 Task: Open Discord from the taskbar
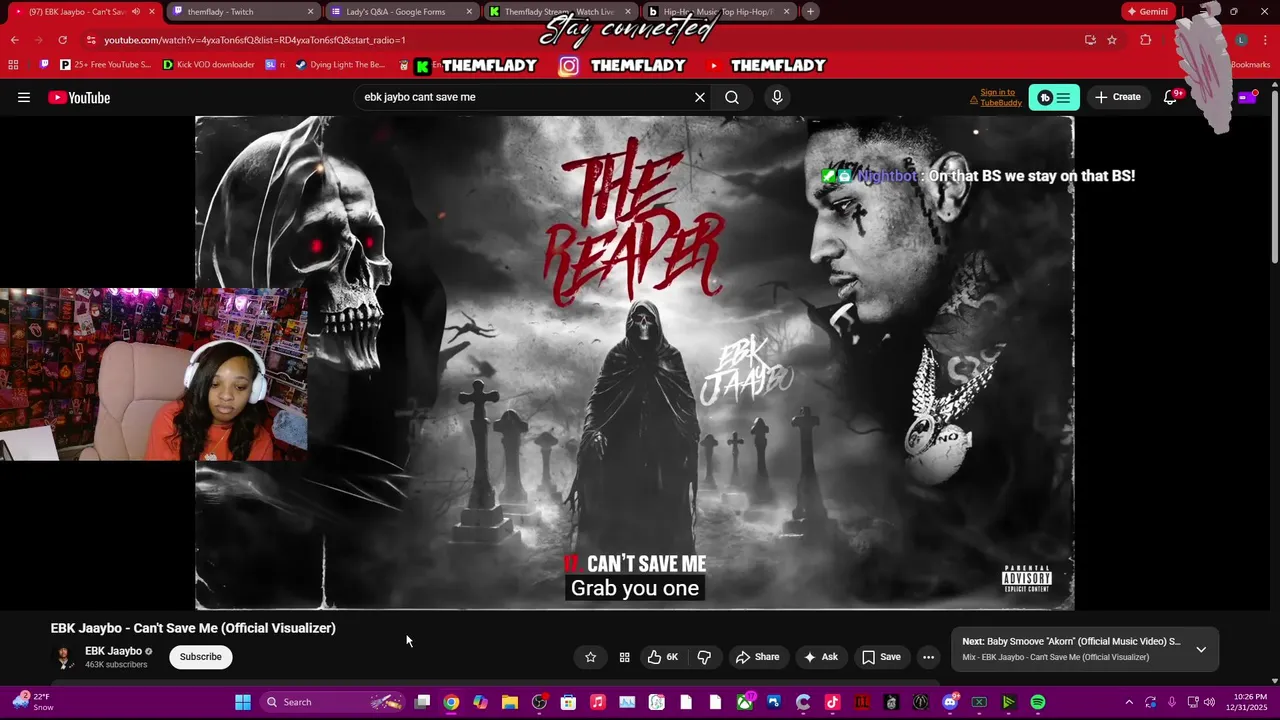(x=950, y=702)
